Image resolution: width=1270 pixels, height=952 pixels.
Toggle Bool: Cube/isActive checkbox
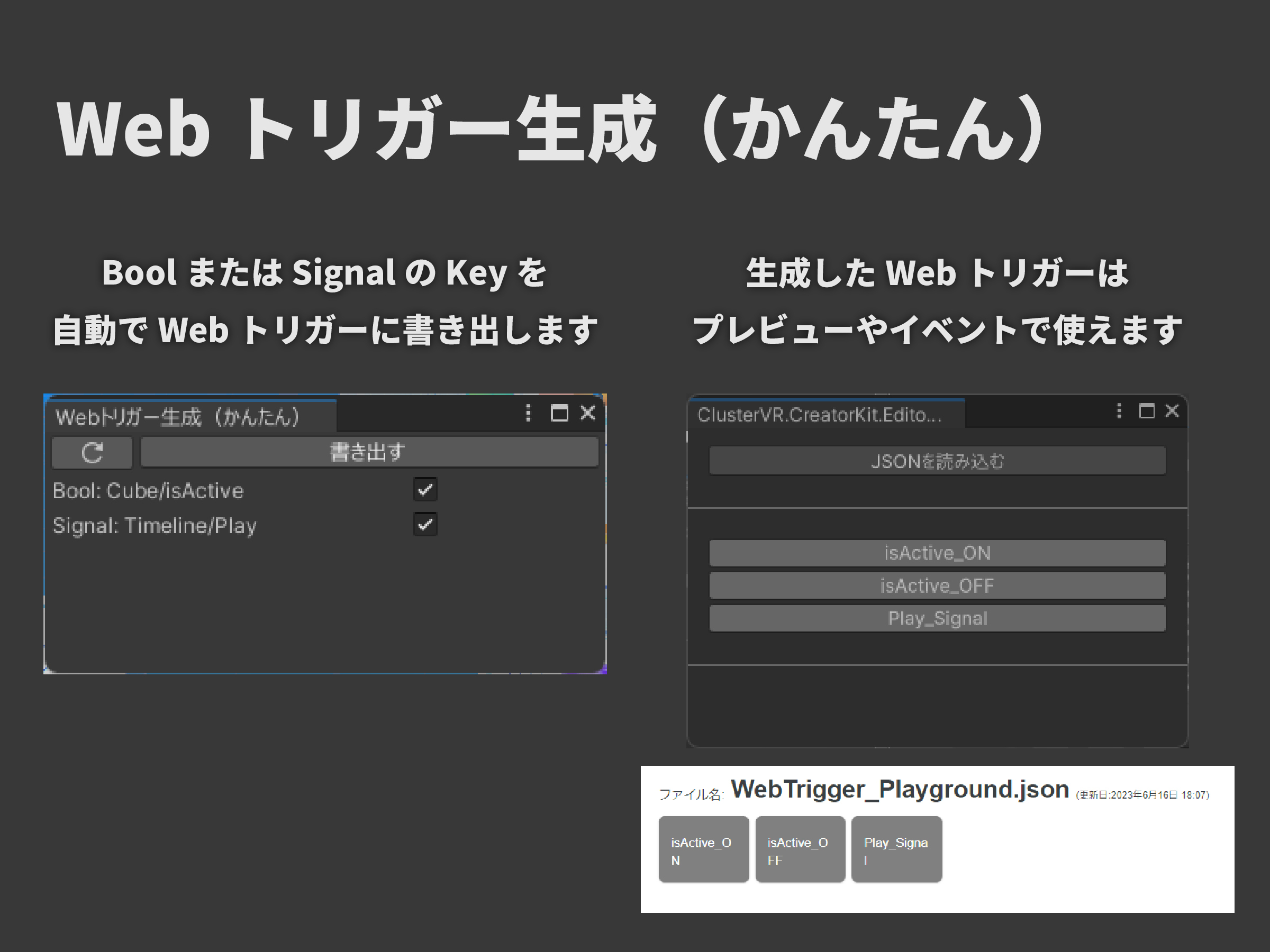[425, 489]
